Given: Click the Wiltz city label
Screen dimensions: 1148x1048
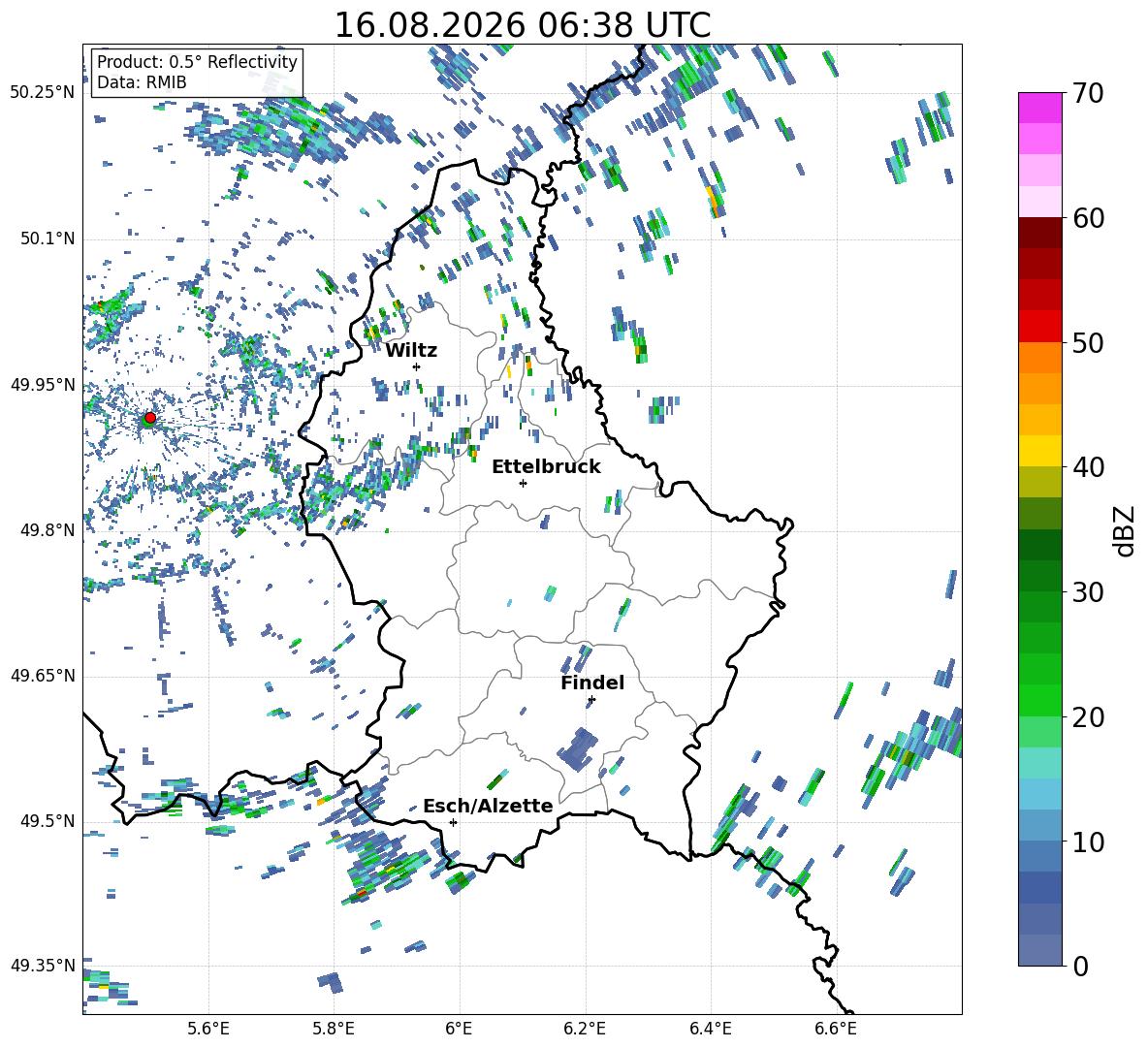Looking at the screenshot, I should click(411, 351).
